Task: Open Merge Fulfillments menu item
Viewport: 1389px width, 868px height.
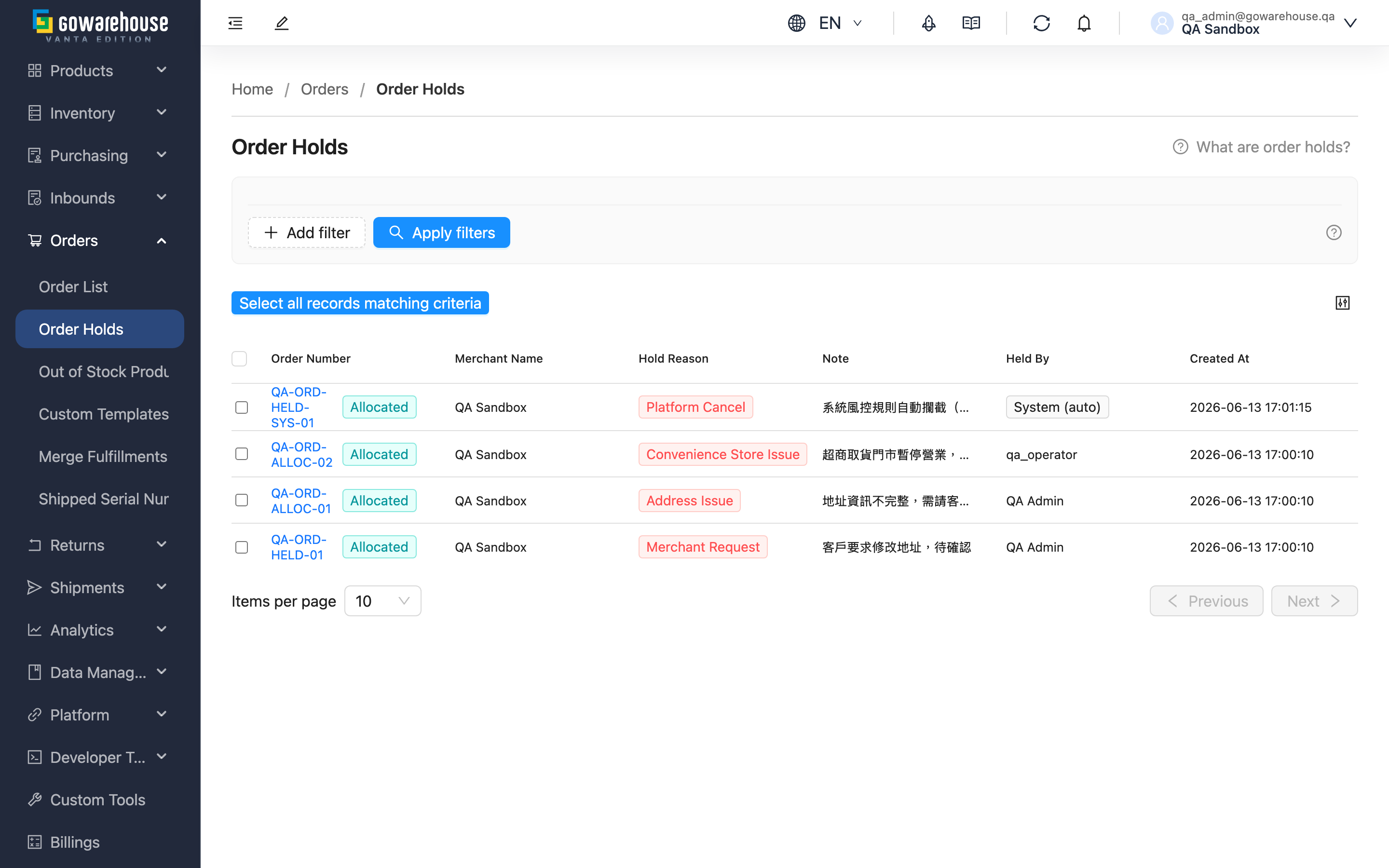Action: 103,457
